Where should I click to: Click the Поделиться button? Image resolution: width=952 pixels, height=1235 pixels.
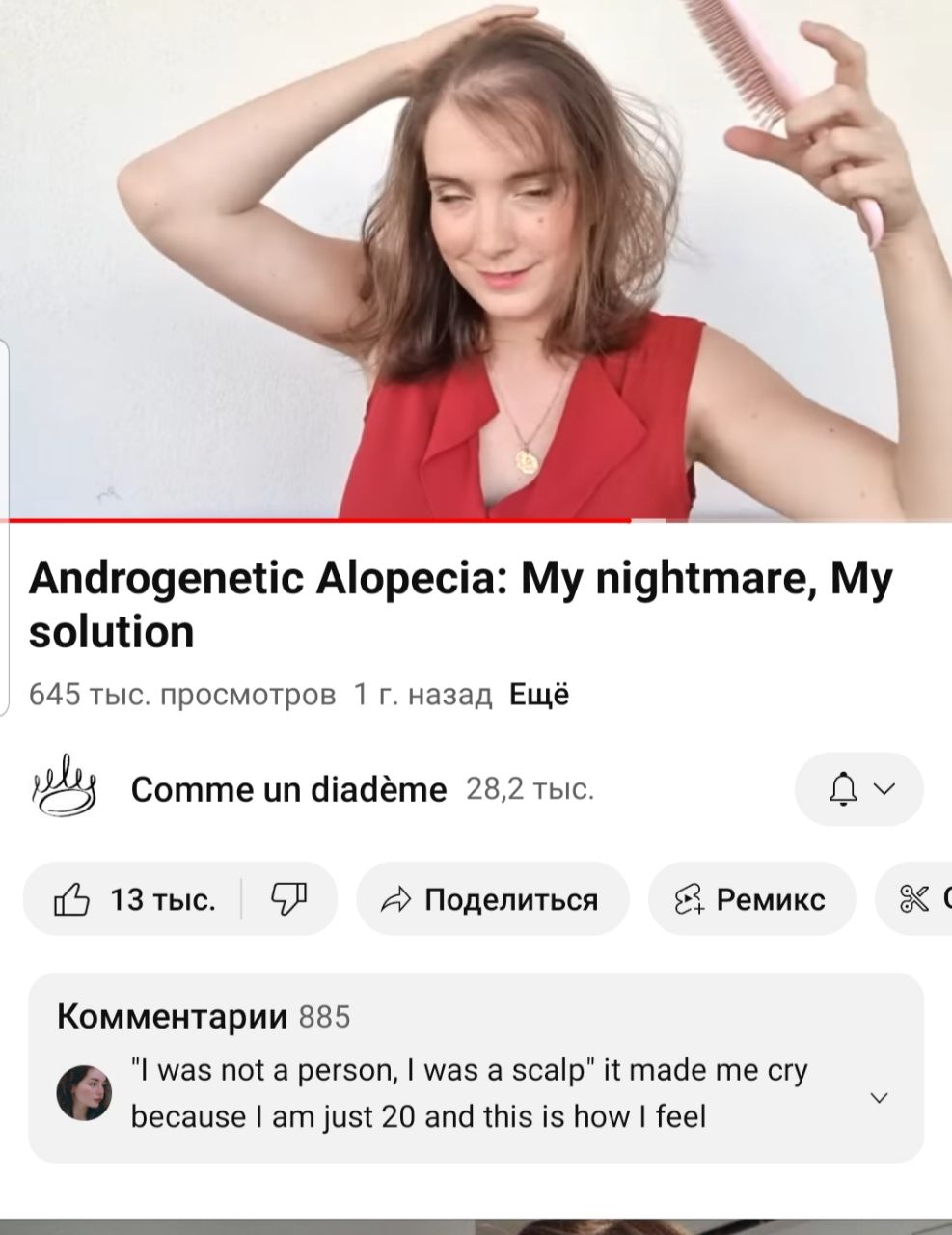493,899
